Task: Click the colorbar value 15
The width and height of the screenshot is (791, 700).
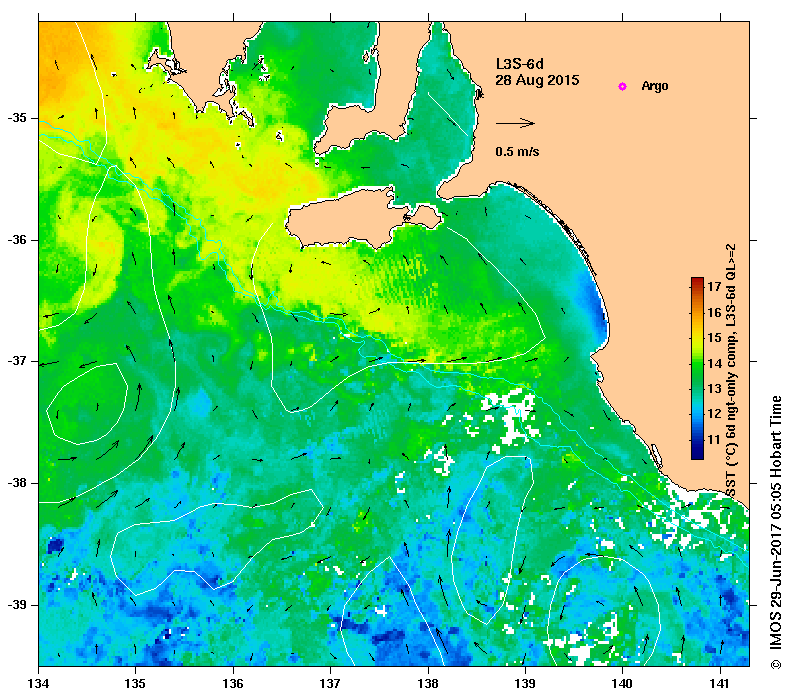Action: 714,337
